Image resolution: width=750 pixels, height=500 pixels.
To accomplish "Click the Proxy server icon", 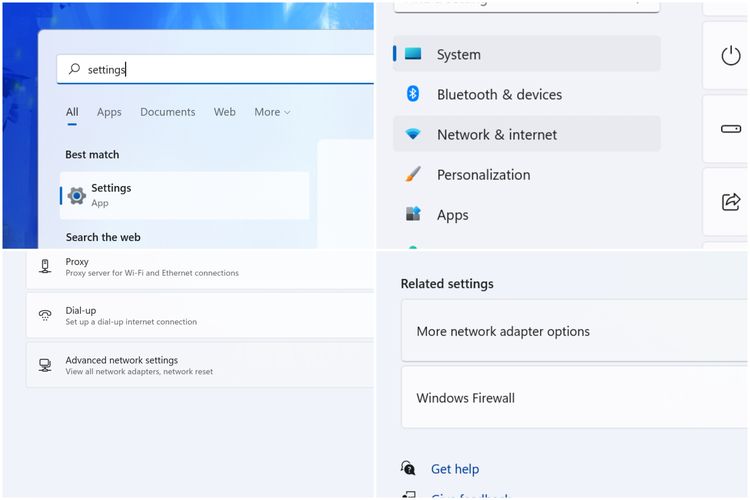I will (x=45, y=267).
